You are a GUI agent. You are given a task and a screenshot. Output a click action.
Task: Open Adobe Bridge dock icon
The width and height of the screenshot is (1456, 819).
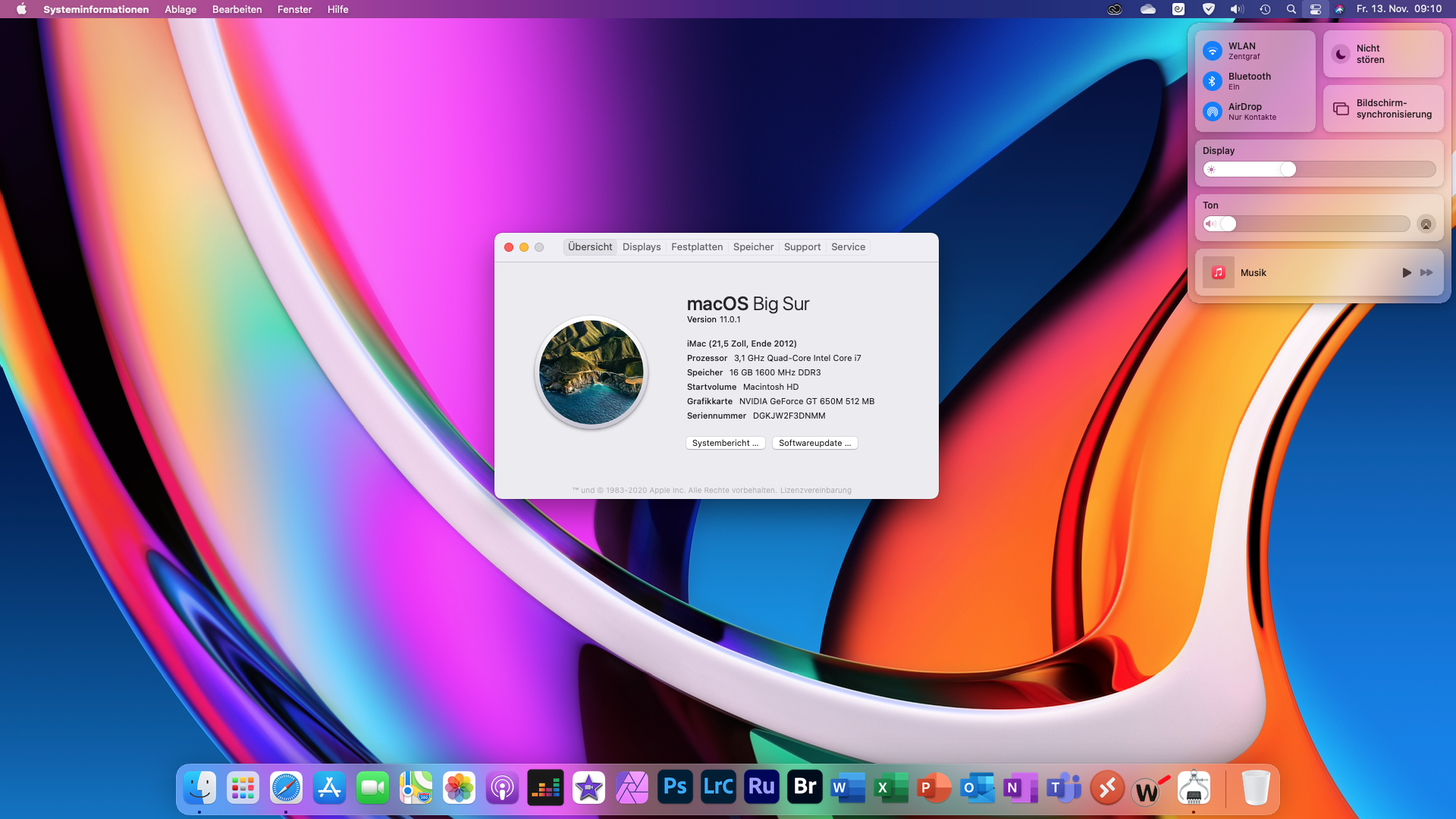click(805, 787)
